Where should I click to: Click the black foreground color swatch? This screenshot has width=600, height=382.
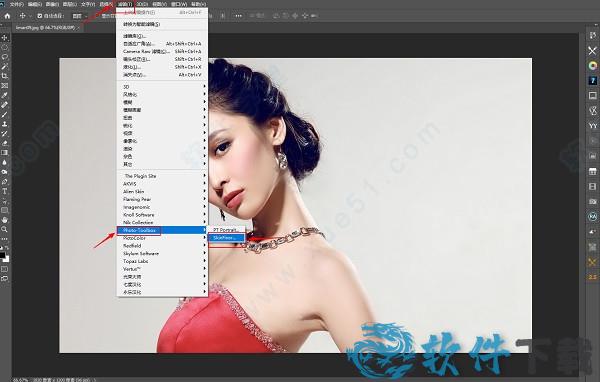click(x=3, y=255)
